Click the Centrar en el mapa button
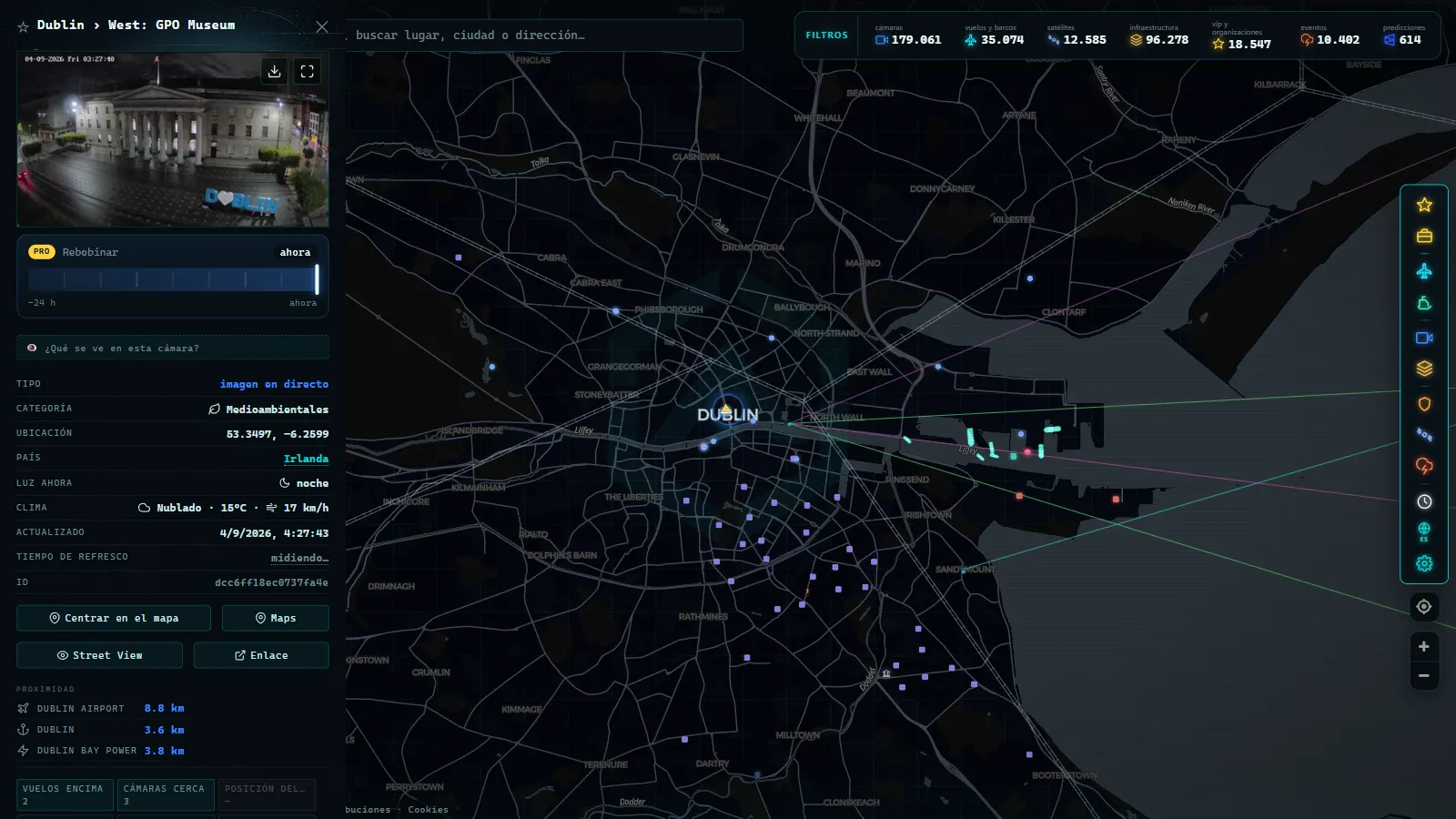The height and width of the screenshot is (819, 1456). click(114, 618)
